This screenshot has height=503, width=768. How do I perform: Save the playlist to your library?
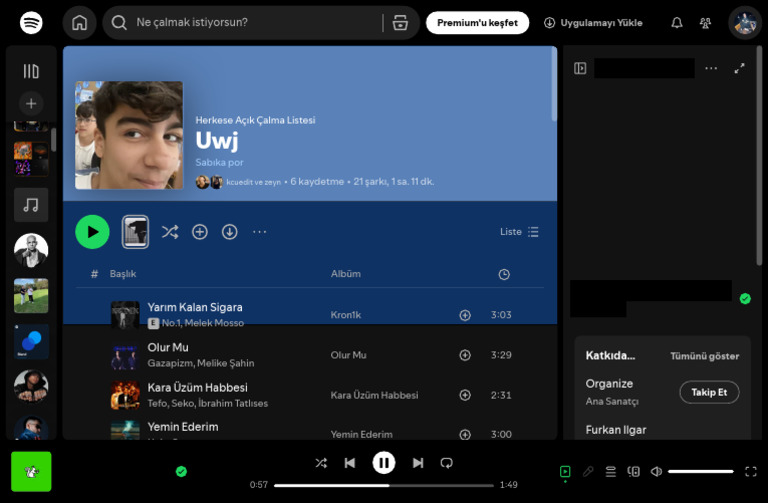[200, 232]
